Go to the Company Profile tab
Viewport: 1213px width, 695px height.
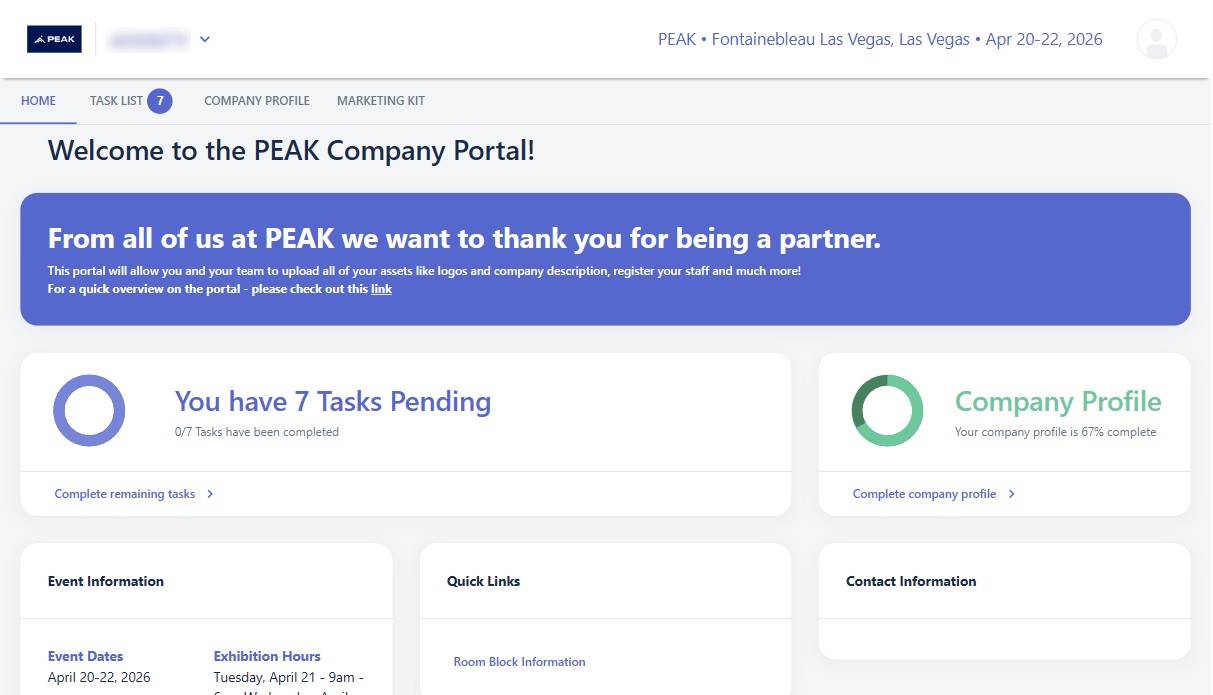point(257,101)
